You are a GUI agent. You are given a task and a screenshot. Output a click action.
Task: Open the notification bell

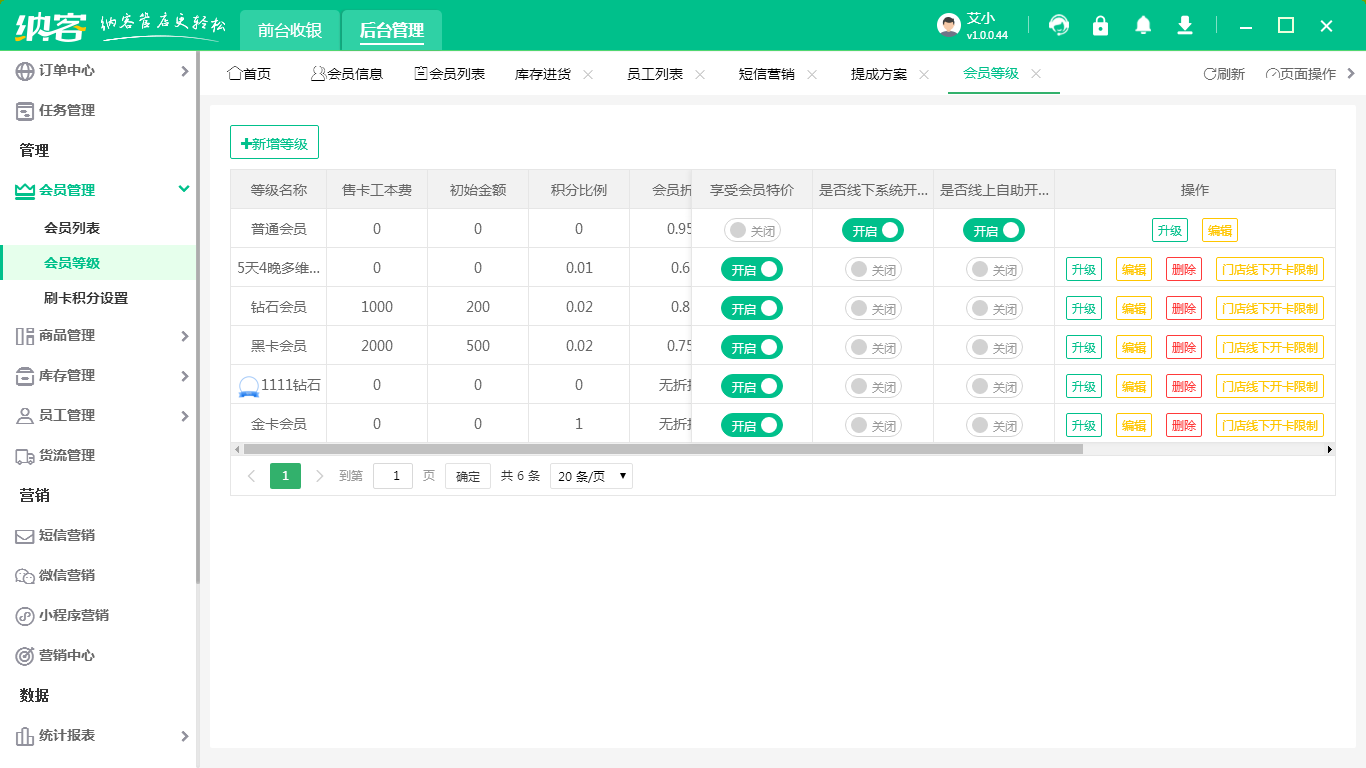click(x=1143, y=25)
